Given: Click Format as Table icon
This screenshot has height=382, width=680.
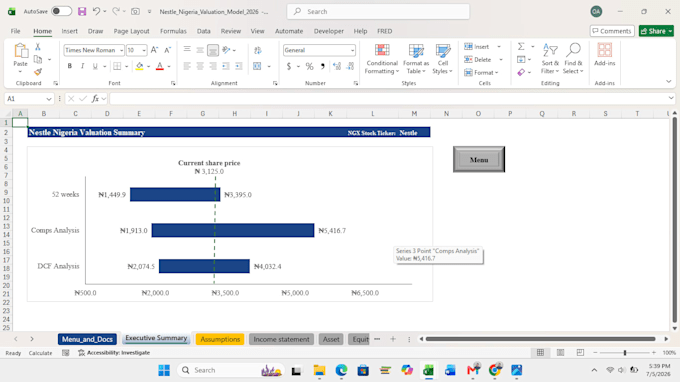Looking at the screenshot, I should click(416, 51).
